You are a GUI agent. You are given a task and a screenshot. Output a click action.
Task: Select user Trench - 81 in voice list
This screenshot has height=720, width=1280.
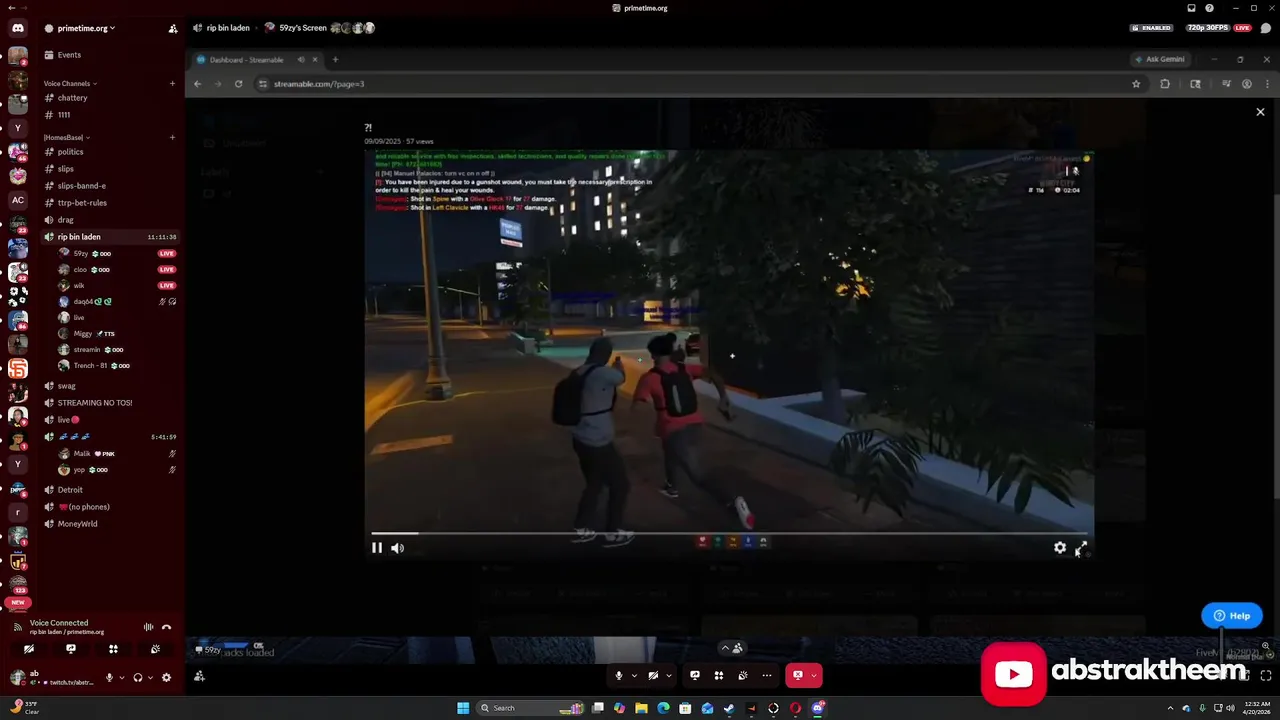90,366
